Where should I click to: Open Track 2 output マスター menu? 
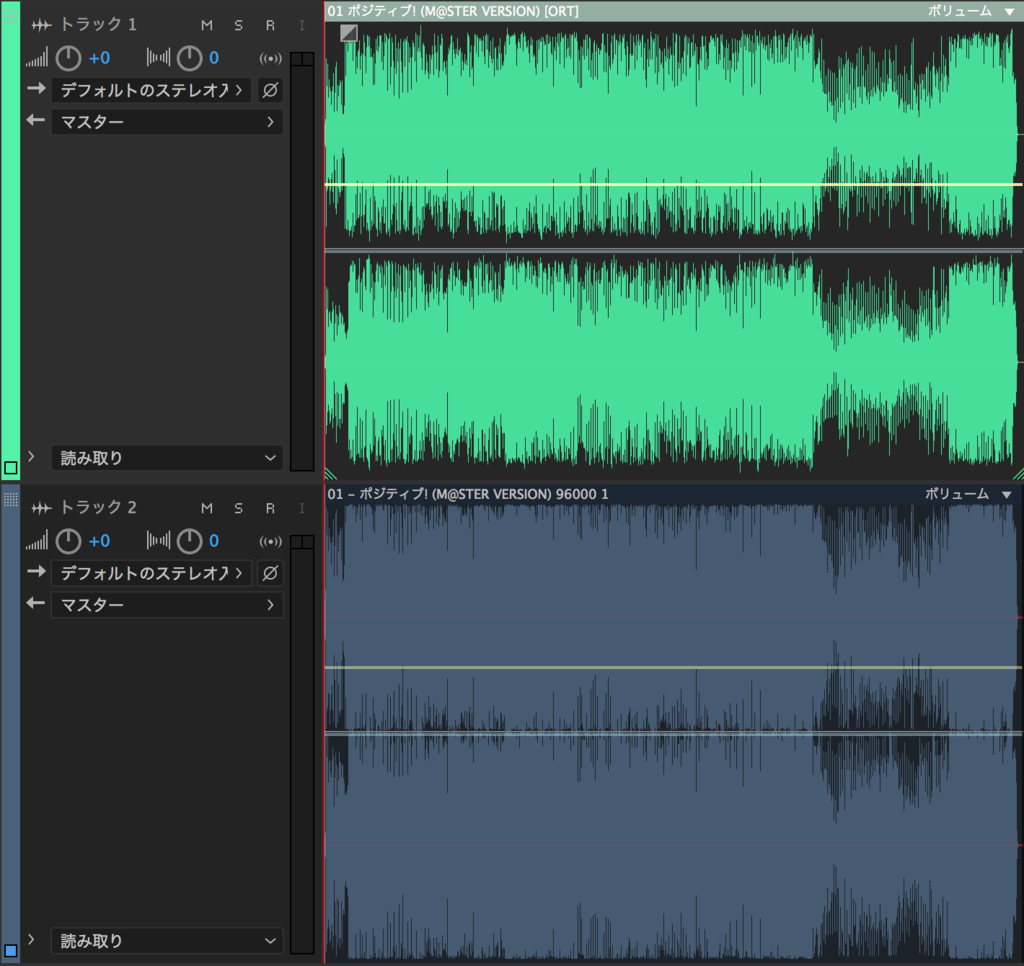(167, 605)
